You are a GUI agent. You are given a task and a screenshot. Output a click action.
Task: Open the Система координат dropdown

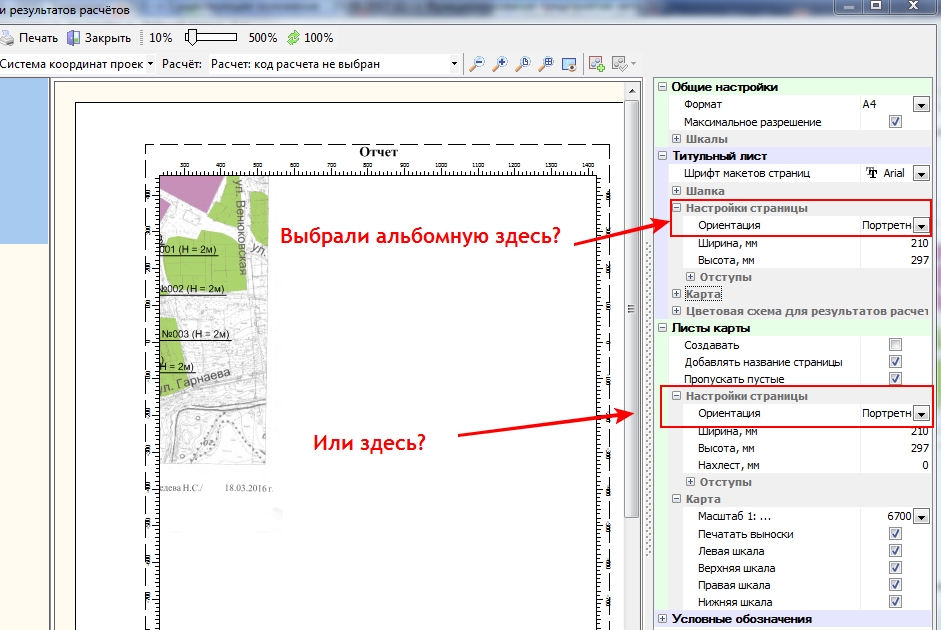(150, 64)
